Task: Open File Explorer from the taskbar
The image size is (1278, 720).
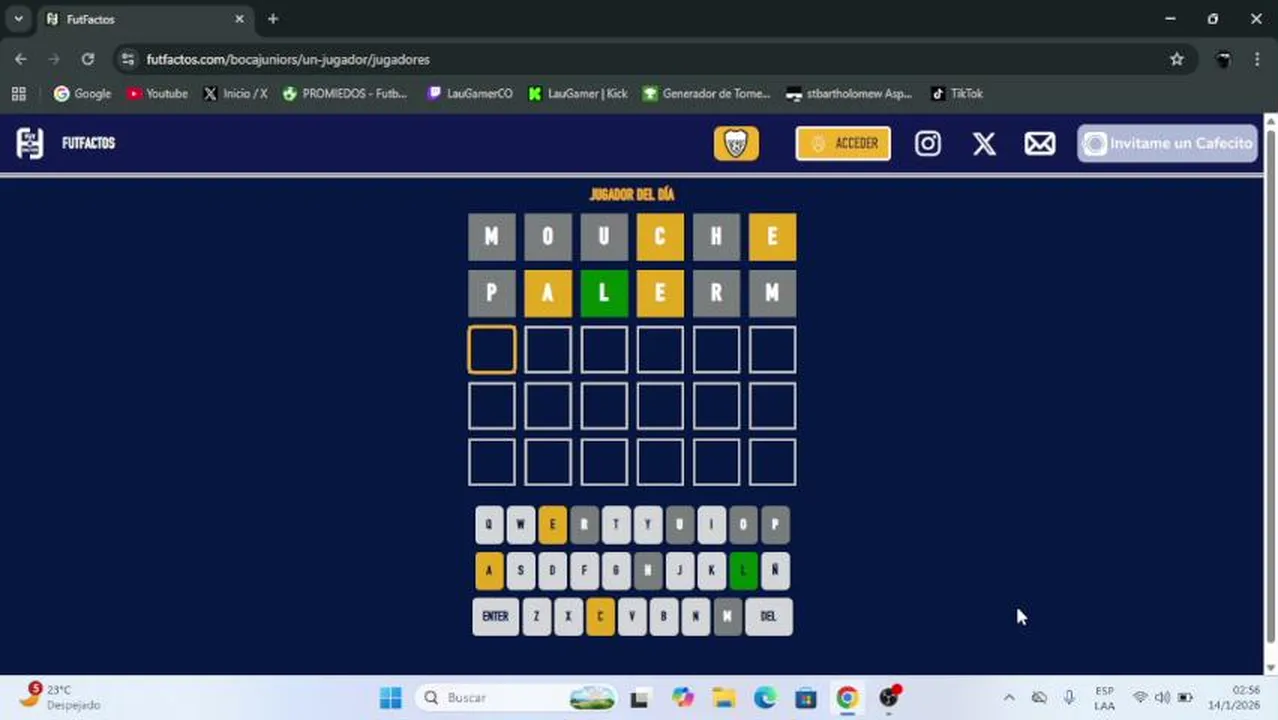Action: 723,698
